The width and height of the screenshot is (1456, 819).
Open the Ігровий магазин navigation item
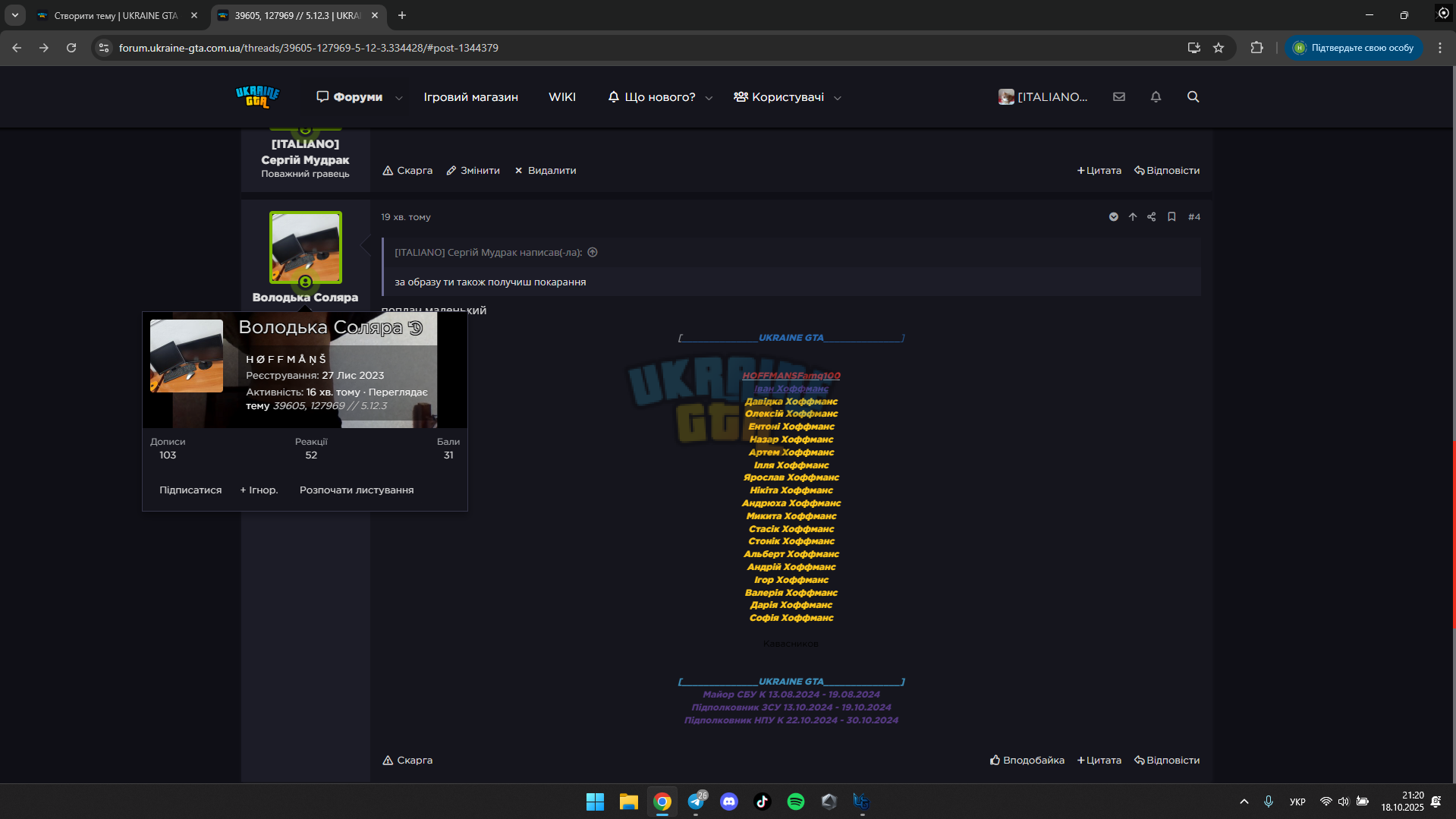471,97
